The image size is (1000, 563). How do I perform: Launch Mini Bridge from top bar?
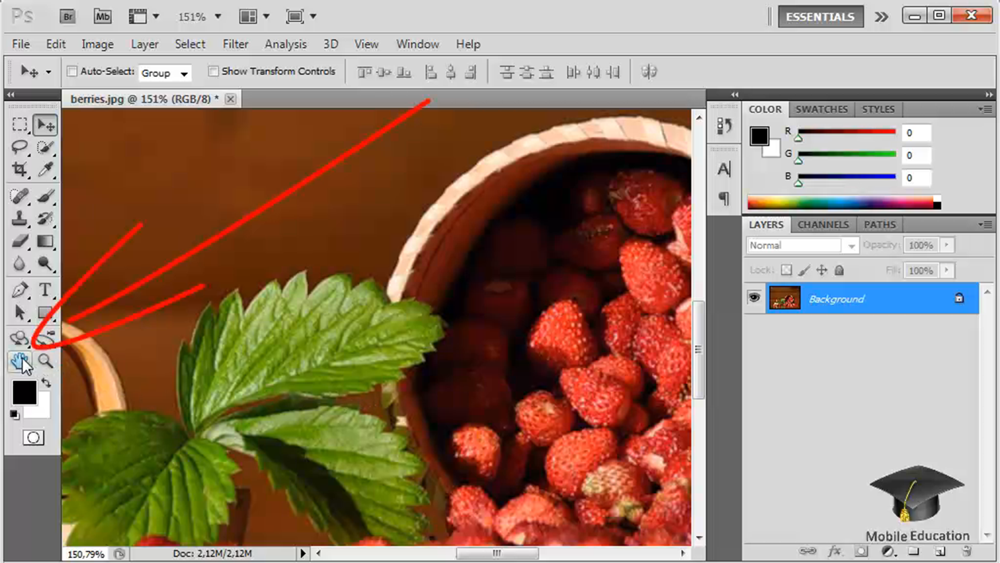pos(102,17)
